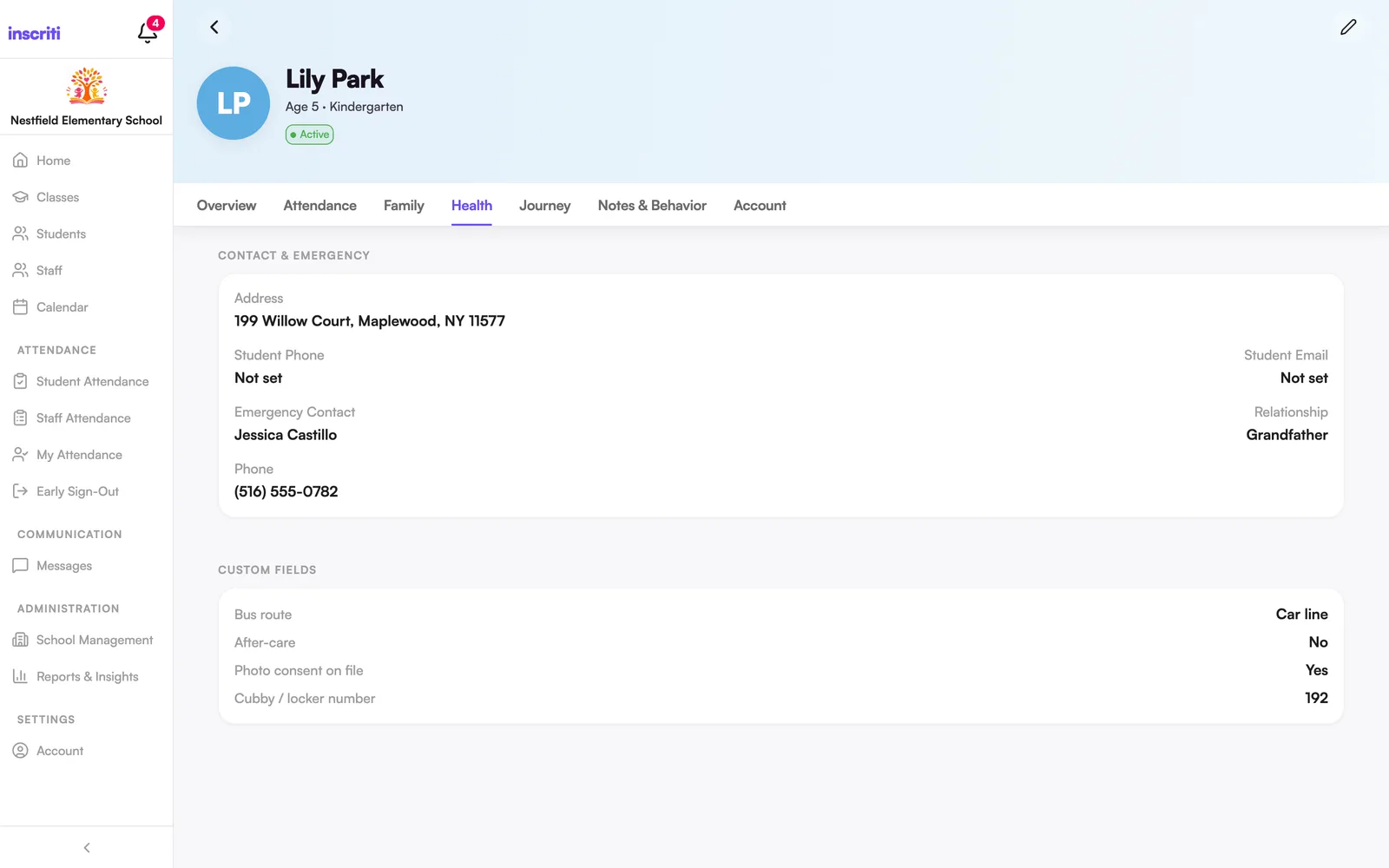Open the Notes & Behavior tab
The width and height of the screenshot is (1389, 868).
[652, 206]
